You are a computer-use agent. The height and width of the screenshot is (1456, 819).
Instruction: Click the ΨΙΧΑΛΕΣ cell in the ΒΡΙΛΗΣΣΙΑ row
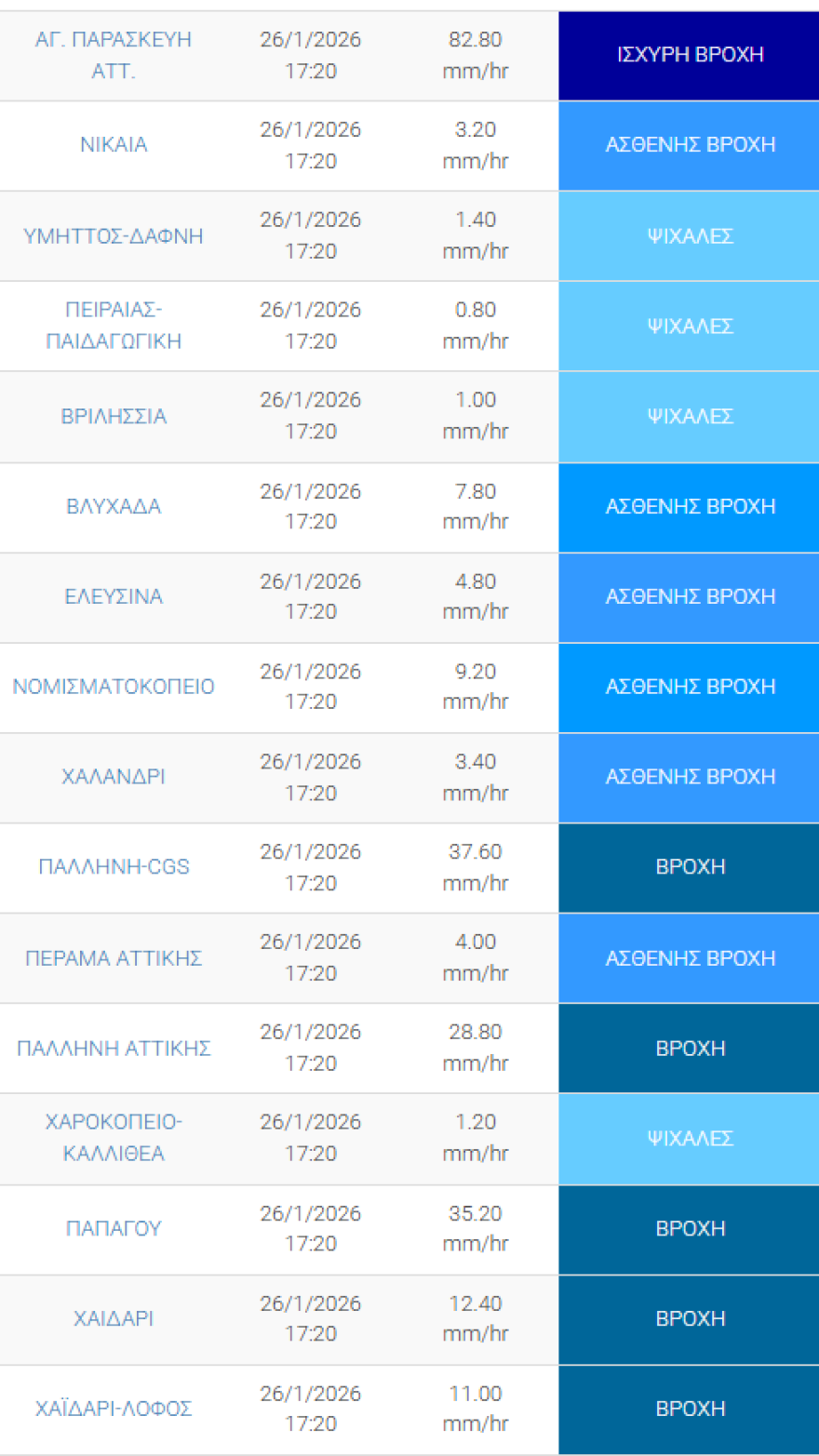coord(690,416)
